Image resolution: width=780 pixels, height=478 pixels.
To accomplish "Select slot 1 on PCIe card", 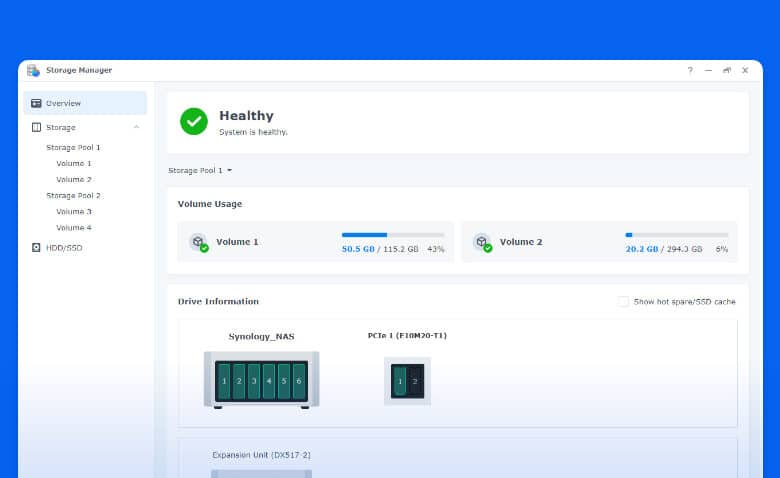I will click(x=399, y=382).
